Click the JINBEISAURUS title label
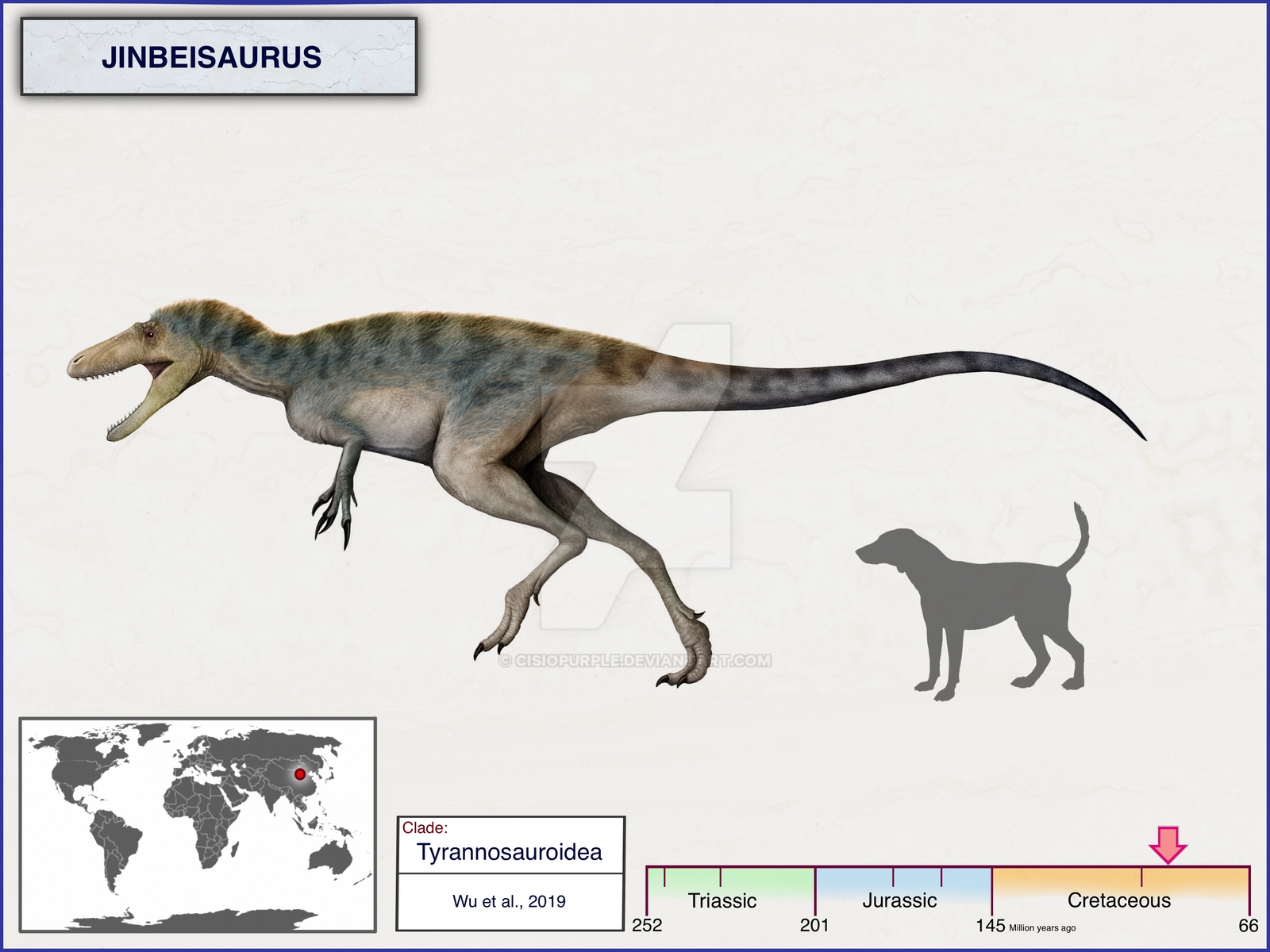Screen dimensions: 1270x952 [x=211, y=57]
